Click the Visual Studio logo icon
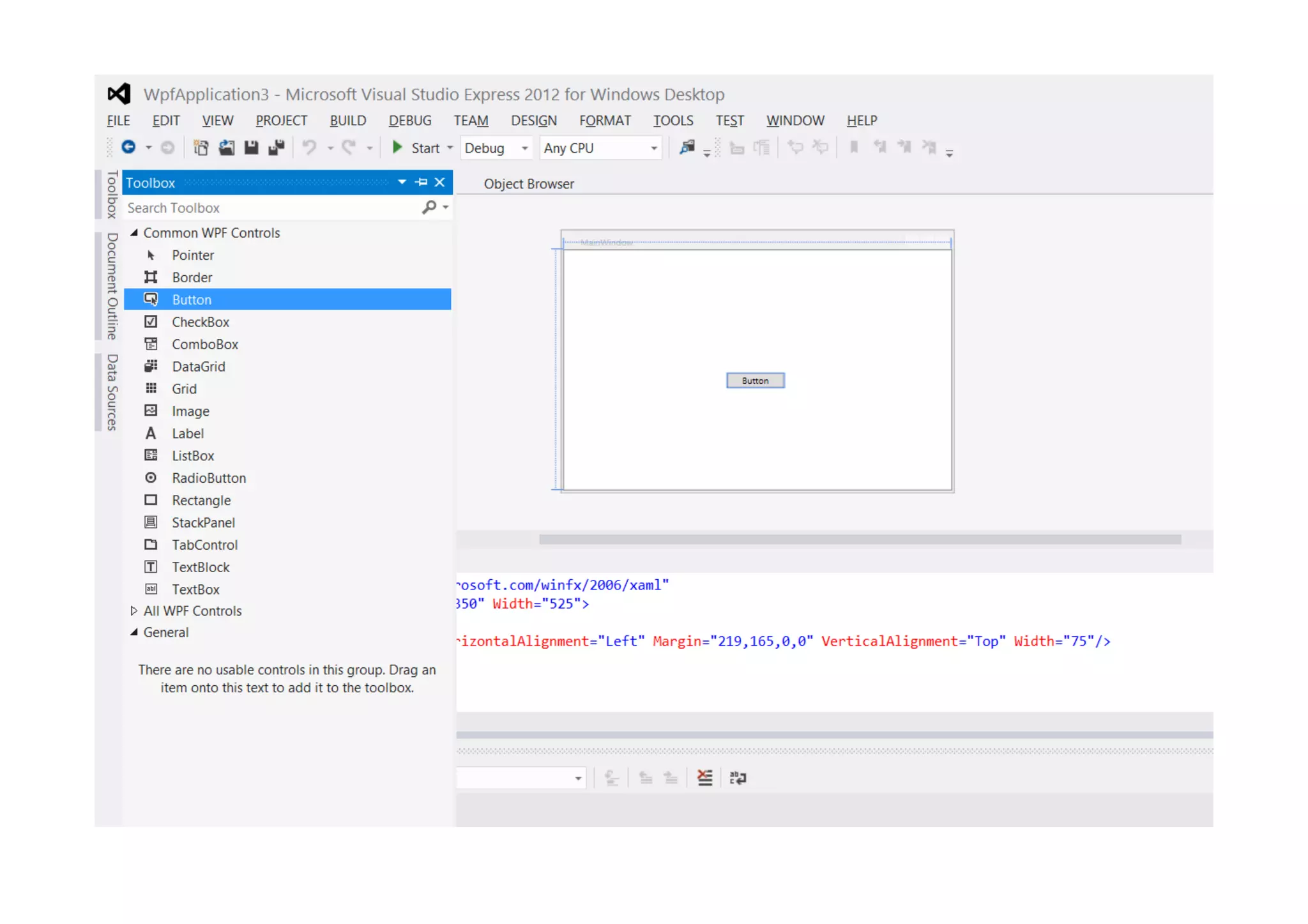 coord(119,94)
